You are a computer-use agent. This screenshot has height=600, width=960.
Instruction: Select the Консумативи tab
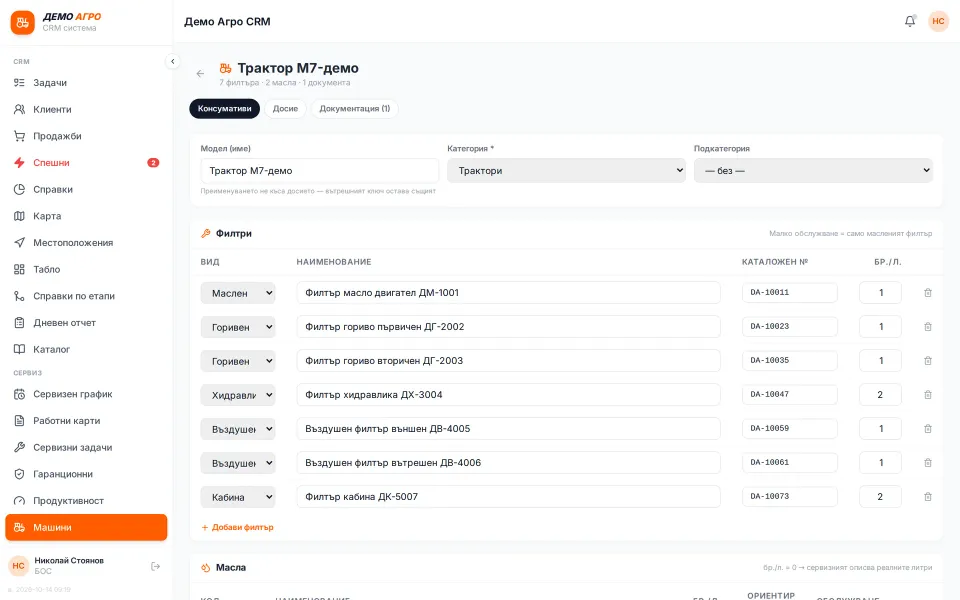224,108
